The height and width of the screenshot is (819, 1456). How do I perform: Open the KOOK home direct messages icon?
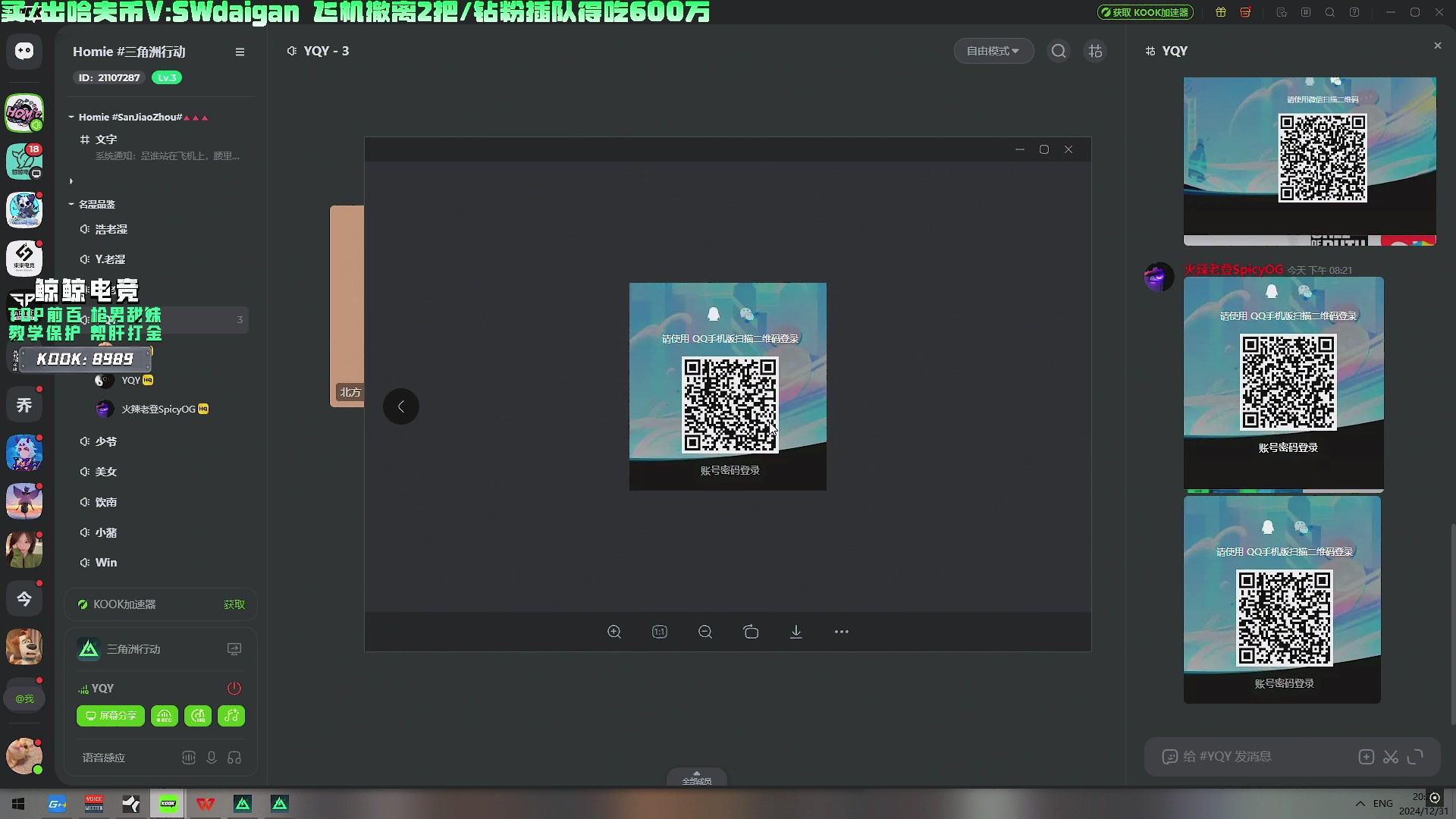[24, 51]
